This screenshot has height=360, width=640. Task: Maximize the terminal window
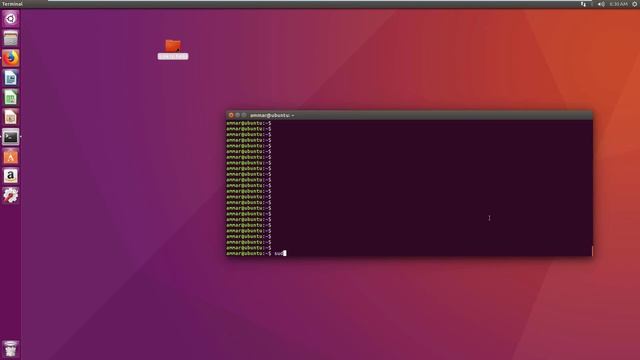(x=244, y=116)
